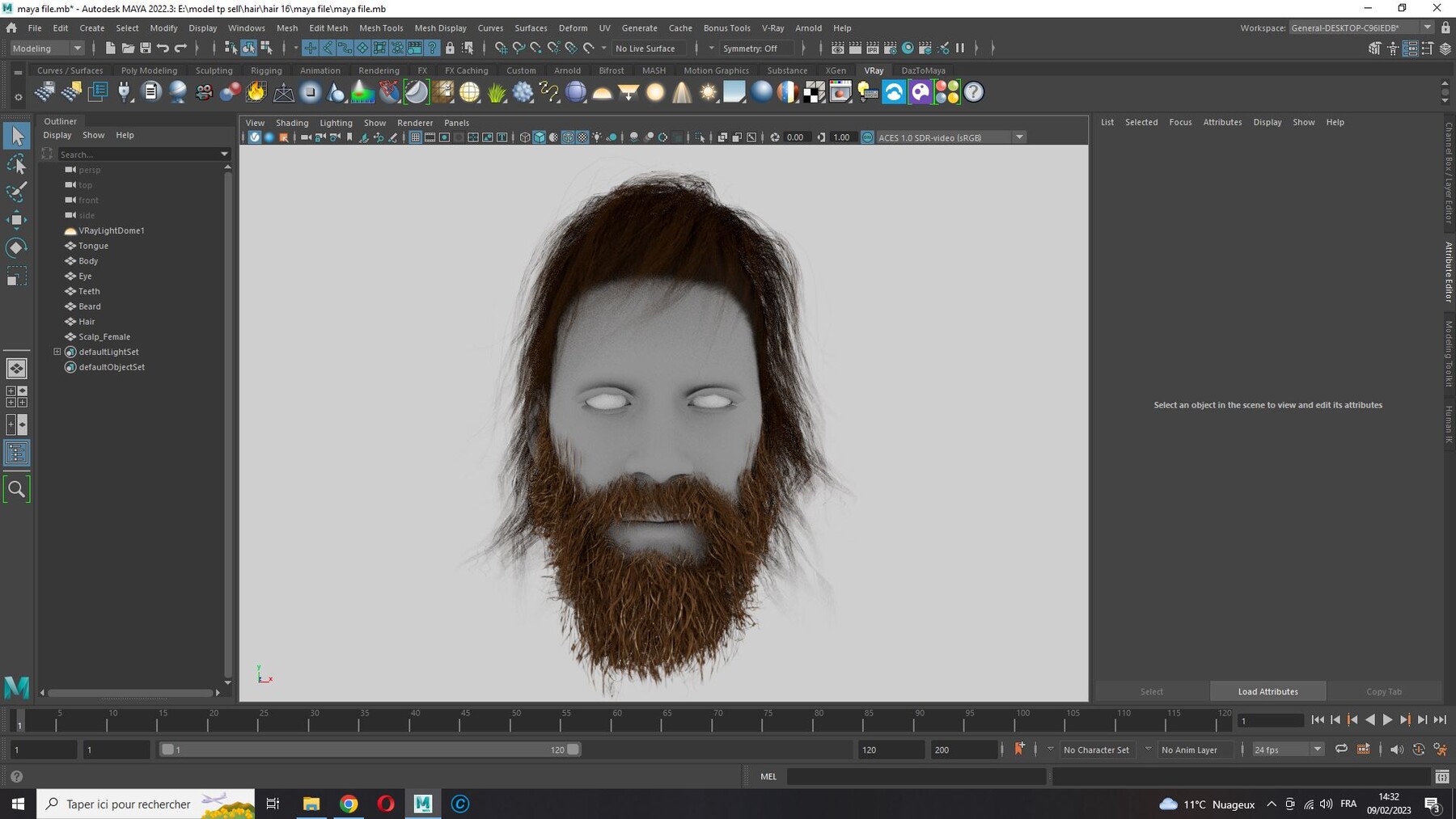1456x819 pixels.
Task: Click the Save scene icon
Action: click(146, 49)
